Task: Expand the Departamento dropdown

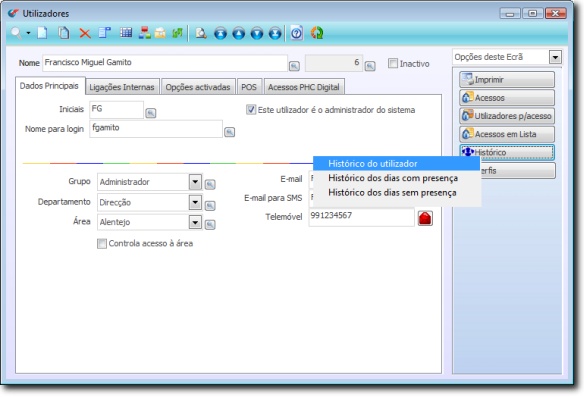Action: (x=195, y=203)
